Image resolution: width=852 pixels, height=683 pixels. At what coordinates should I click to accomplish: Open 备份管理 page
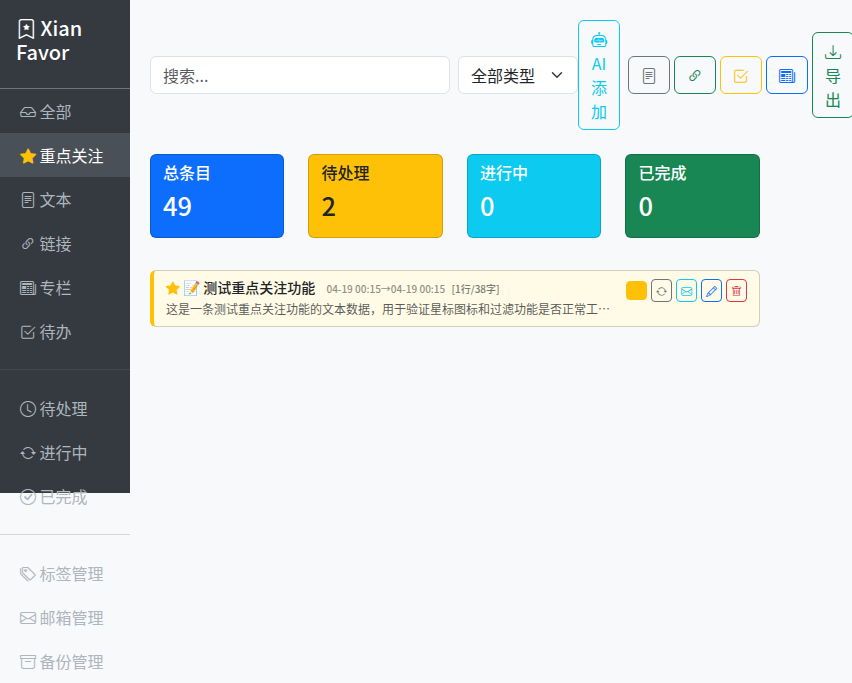(x=65, y=662)
